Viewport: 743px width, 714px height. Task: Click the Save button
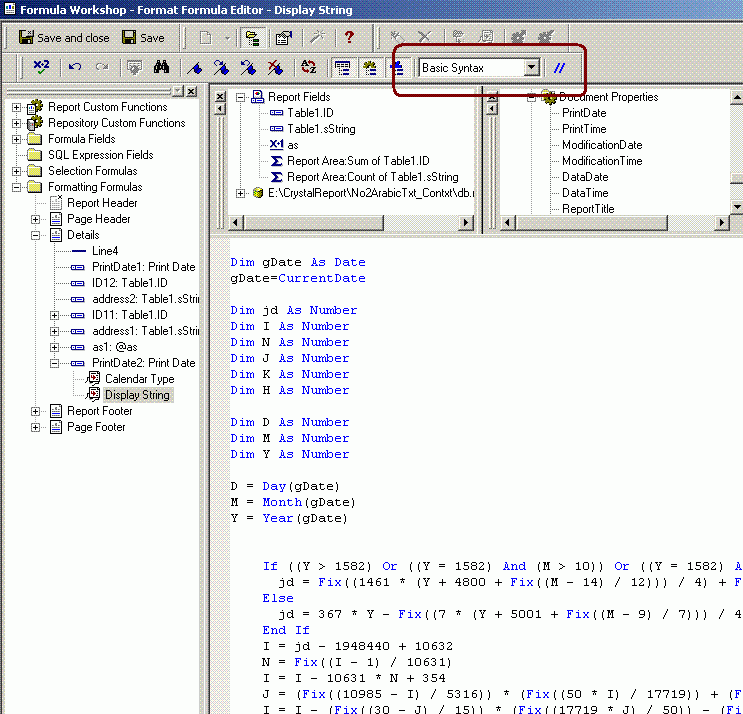coord(143,37)
